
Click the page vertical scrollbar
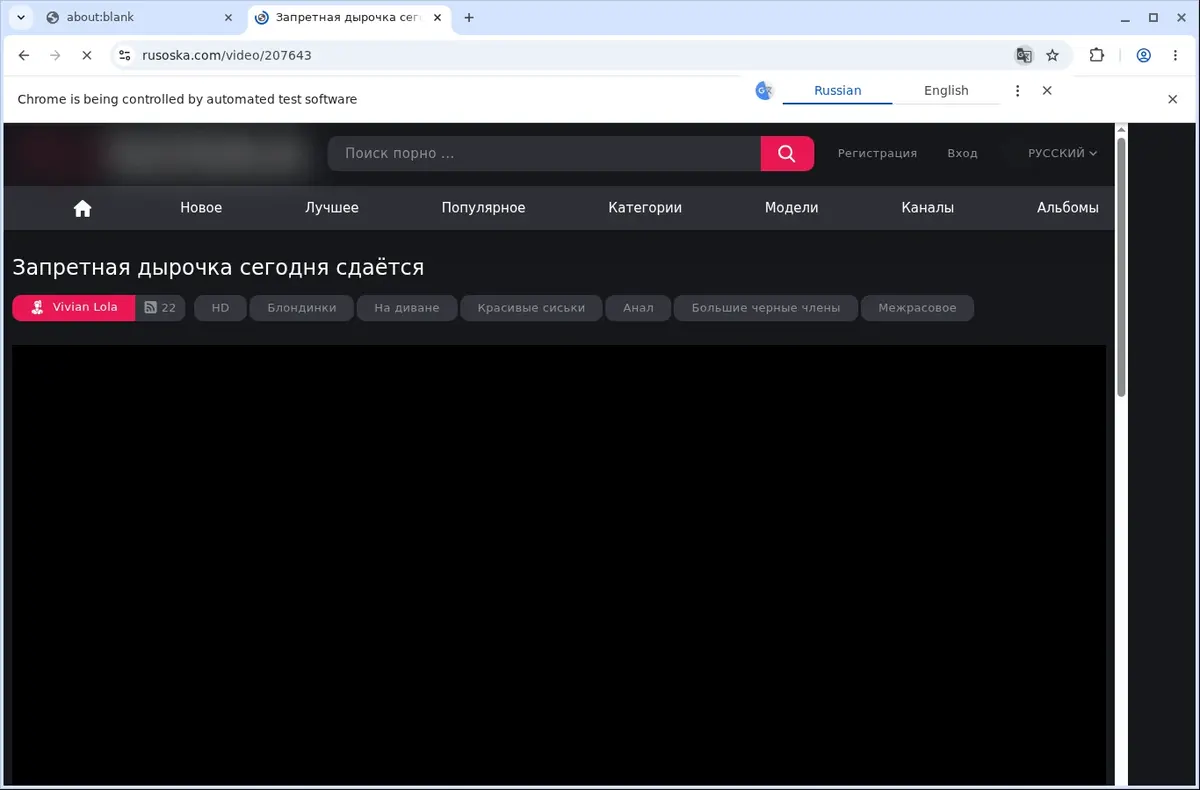[1121, 268]
